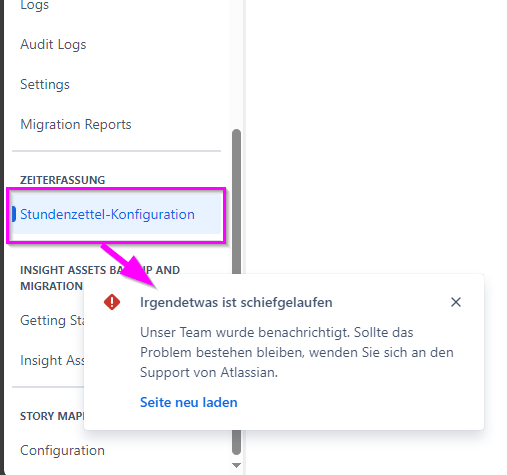Open Configuration under Story Map section
The width and height of the screenshot is (507, 475).
62,450
